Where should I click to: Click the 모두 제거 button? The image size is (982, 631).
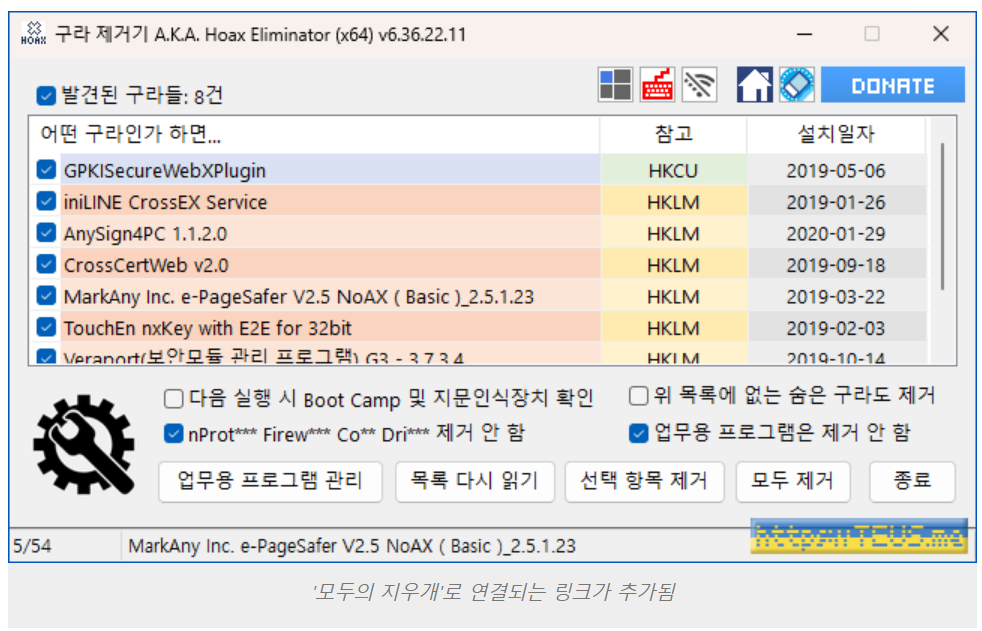(x=793, y=481)
